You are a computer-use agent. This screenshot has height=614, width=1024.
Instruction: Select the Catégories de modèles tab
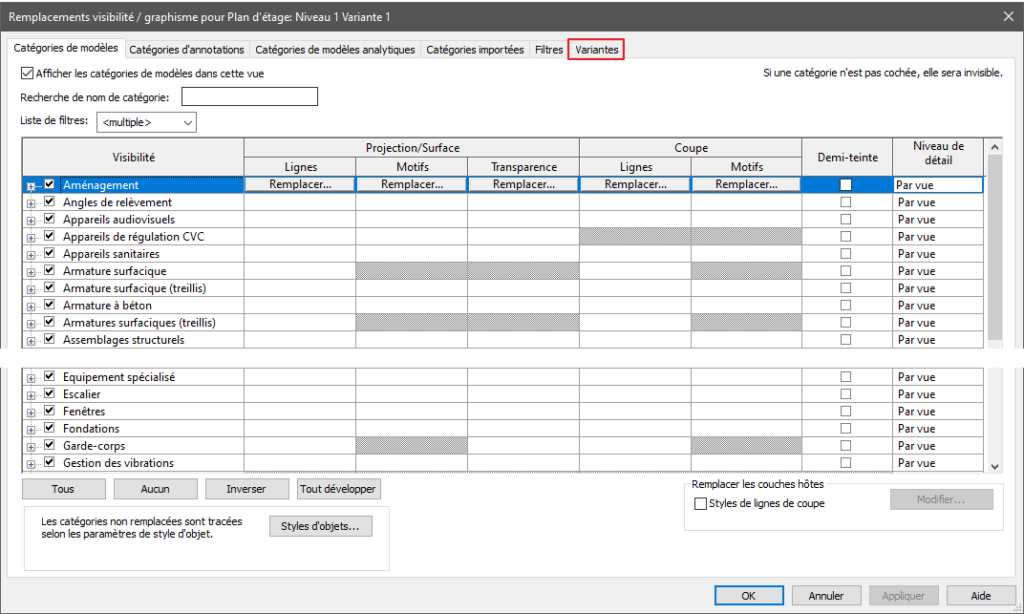click(x=65, y=48)
